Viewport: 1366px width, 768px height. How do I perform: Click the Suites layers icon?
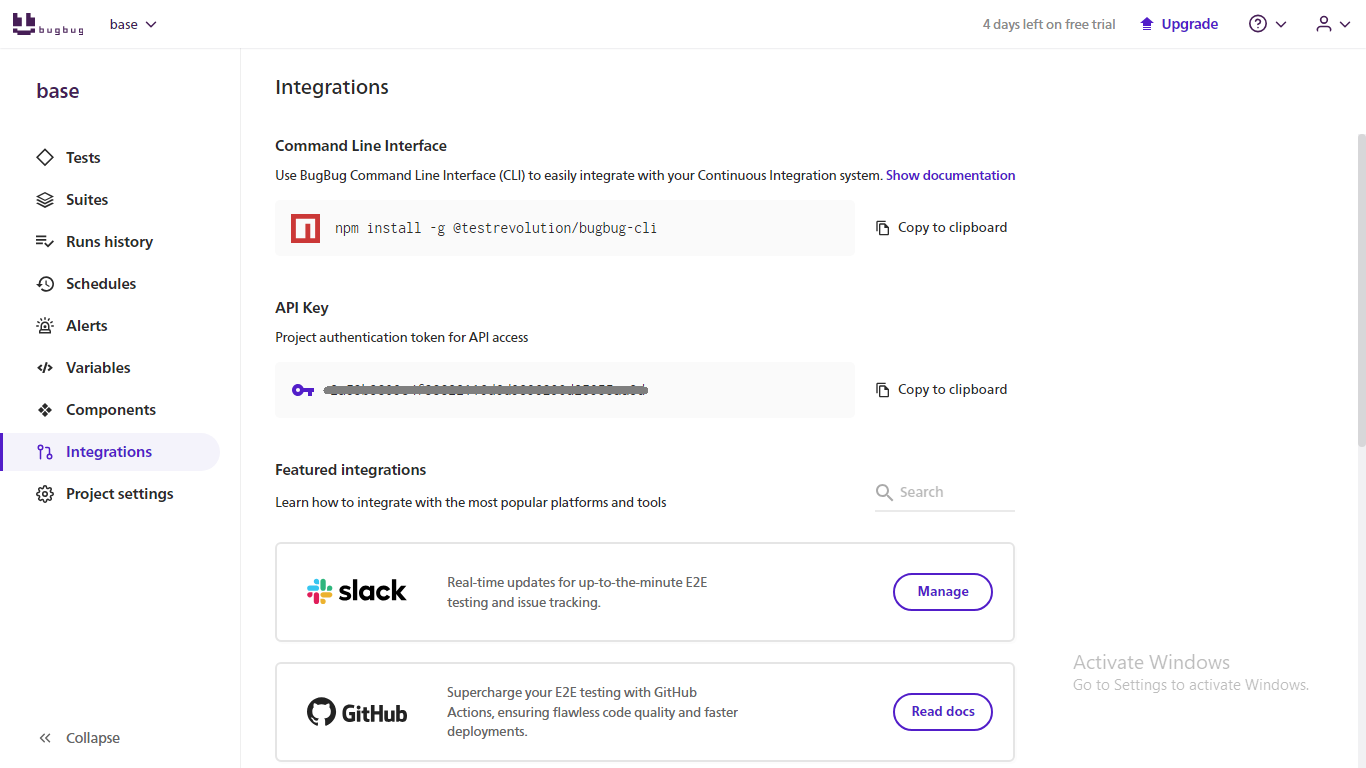[x=45, y=200]
